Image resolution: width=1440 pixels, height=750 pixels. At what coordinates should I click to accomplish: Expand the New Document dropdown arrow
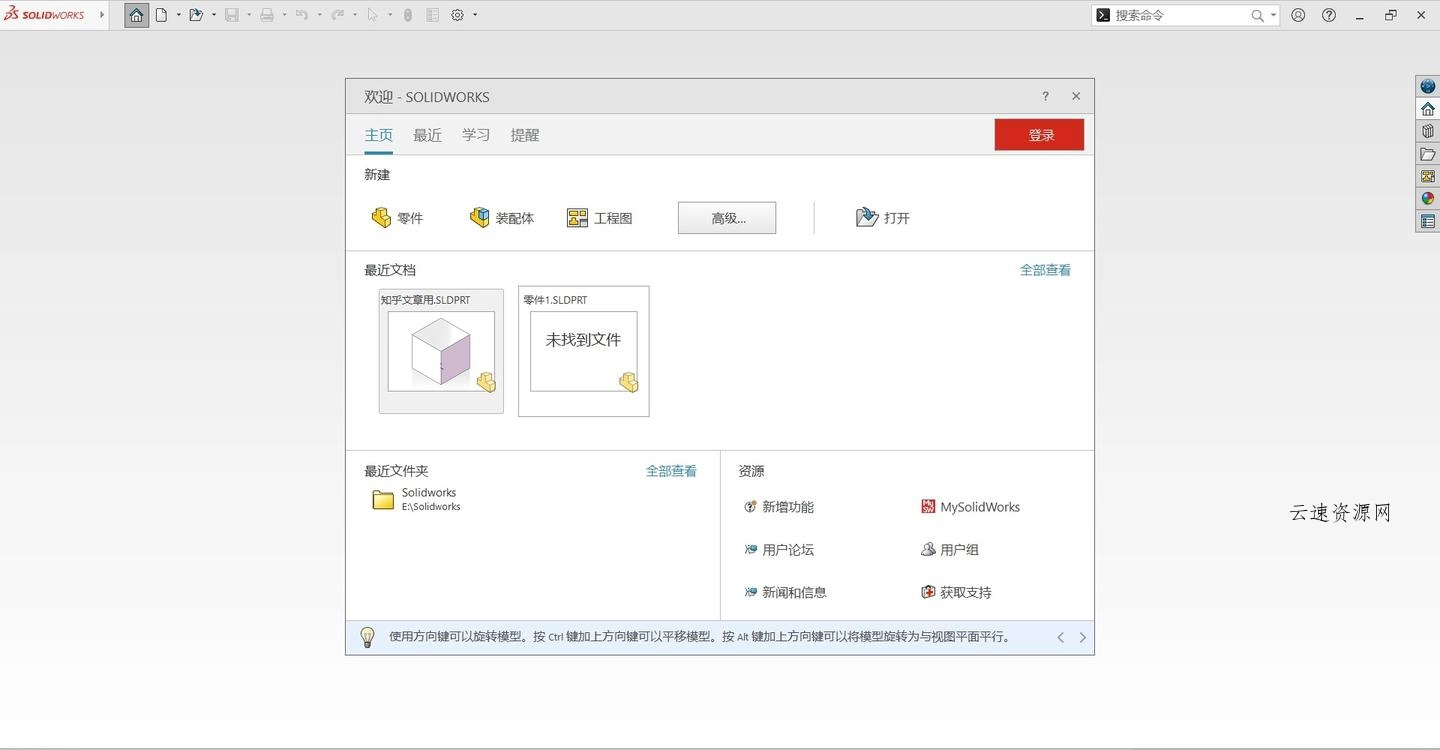tap(178, 14)
